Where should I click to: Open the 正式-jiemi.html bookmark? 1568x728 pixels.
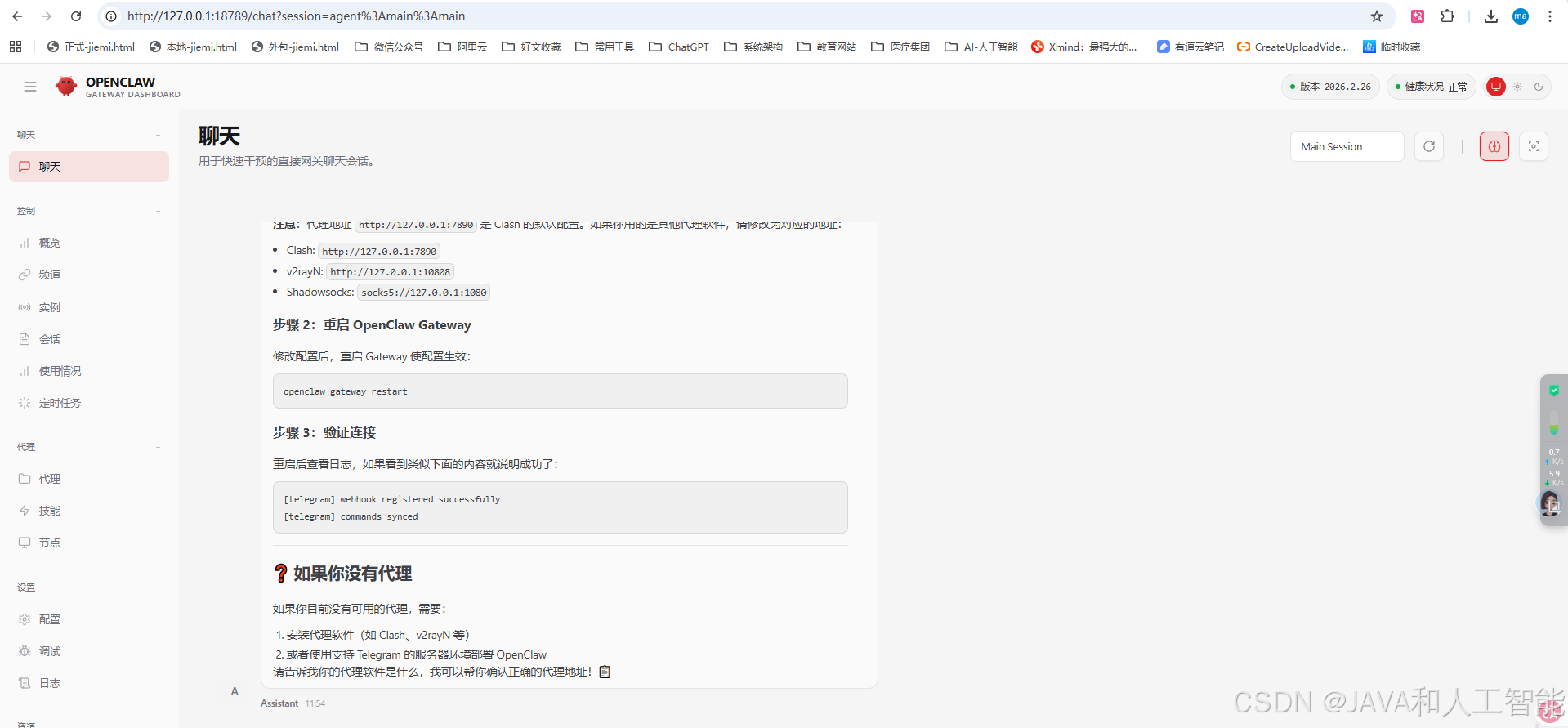click(x=91, y=47)
